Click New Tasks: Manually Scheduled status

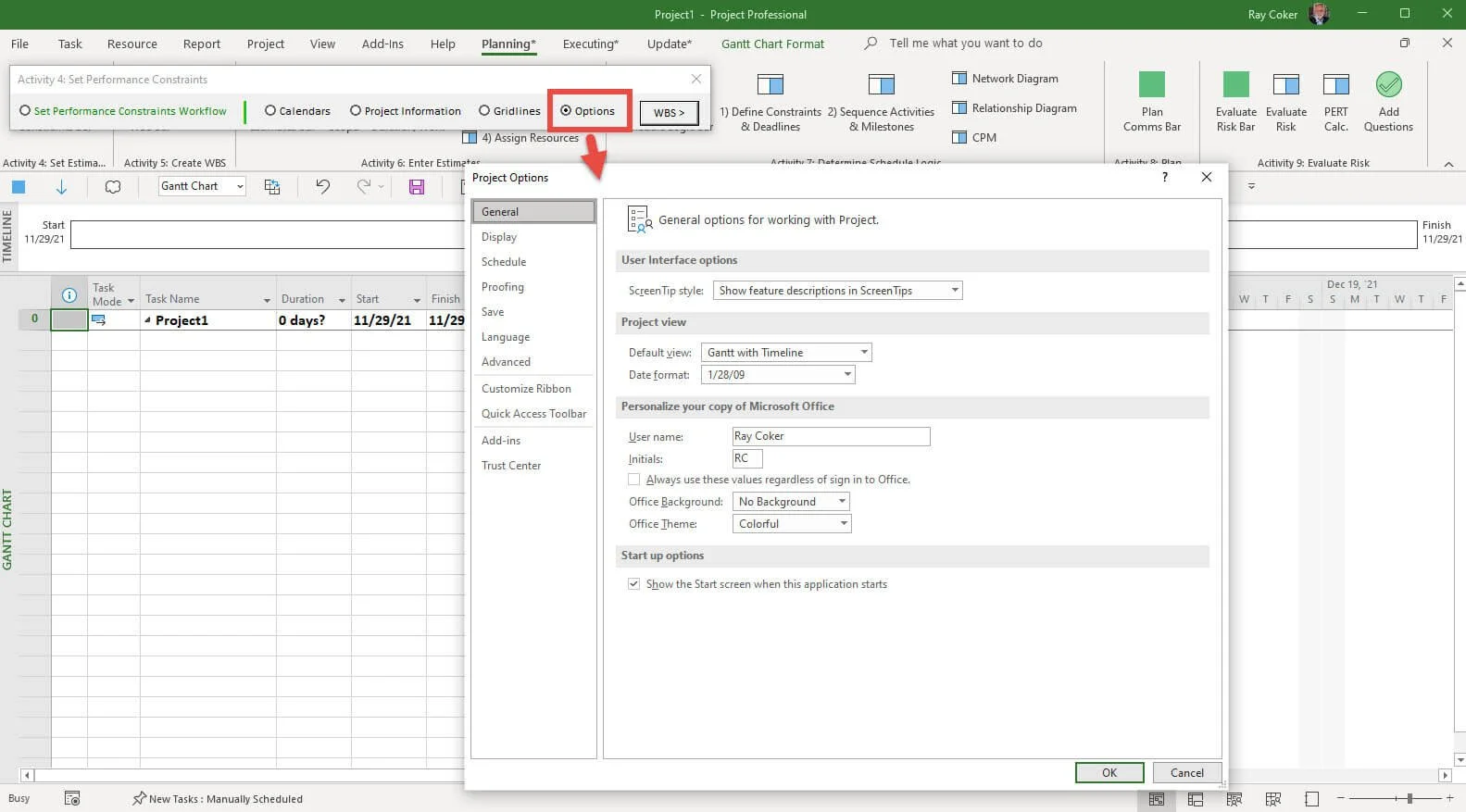coord(218,798)
